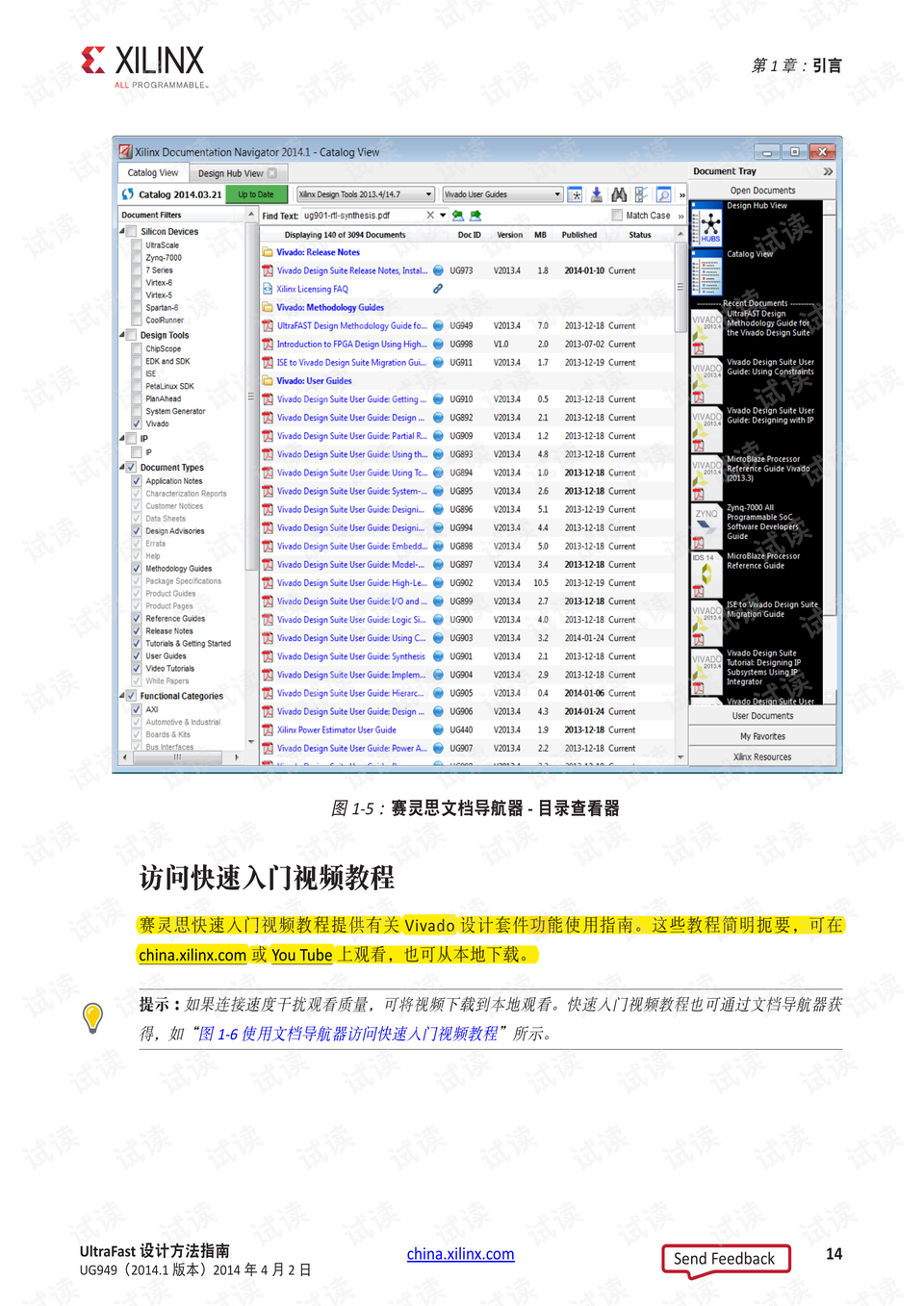Click the checklist filter toolbar icon
Viewport: 924px width, 1306px height.
point(641,194)
